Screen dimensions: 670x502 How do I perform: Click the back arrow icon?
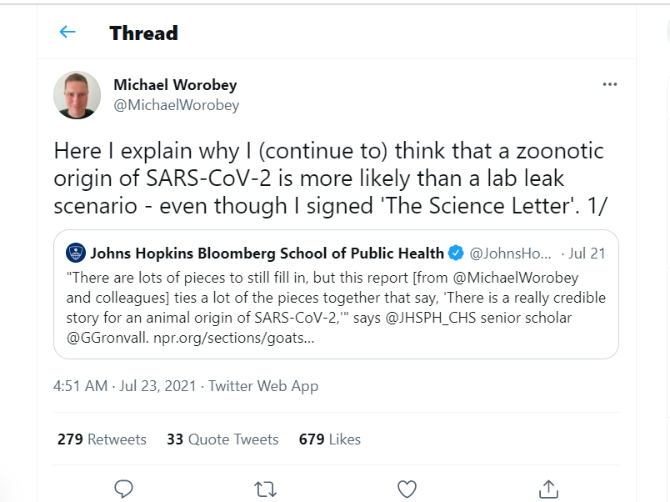pos(68,32)
